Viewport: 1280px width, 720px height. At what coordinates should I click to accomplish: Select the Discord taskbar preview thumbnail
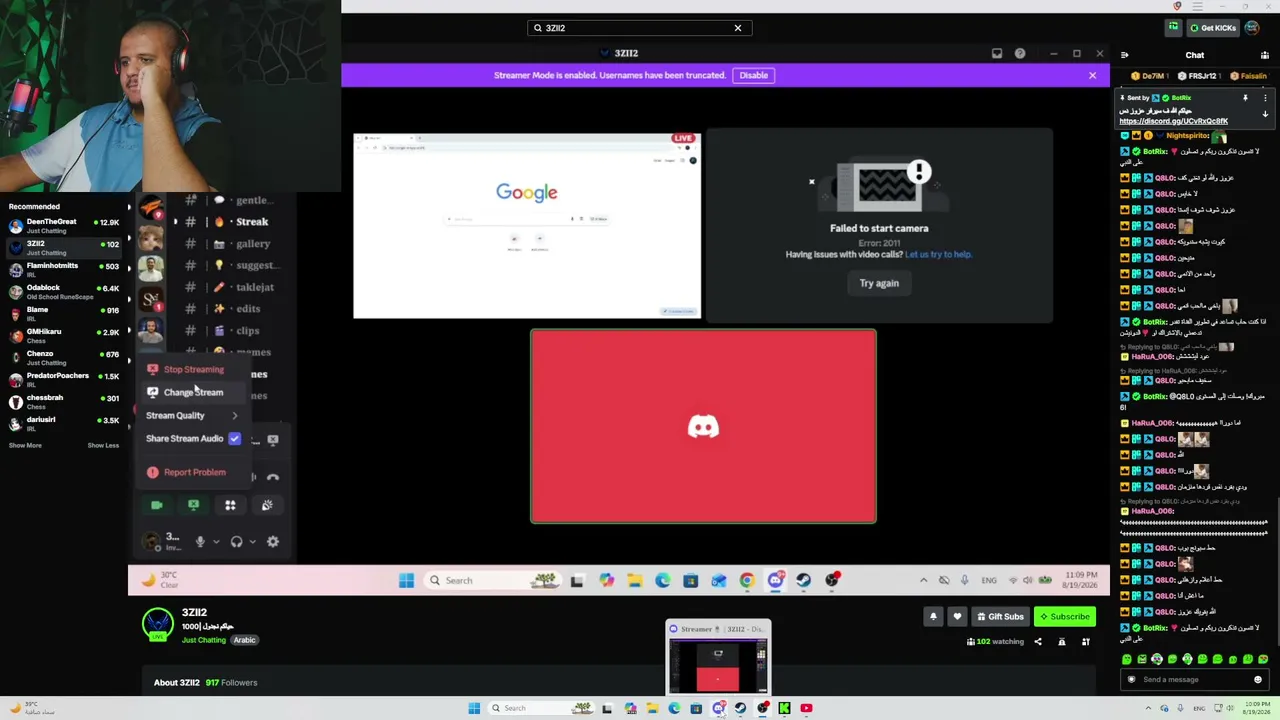(x=718, y=657)
